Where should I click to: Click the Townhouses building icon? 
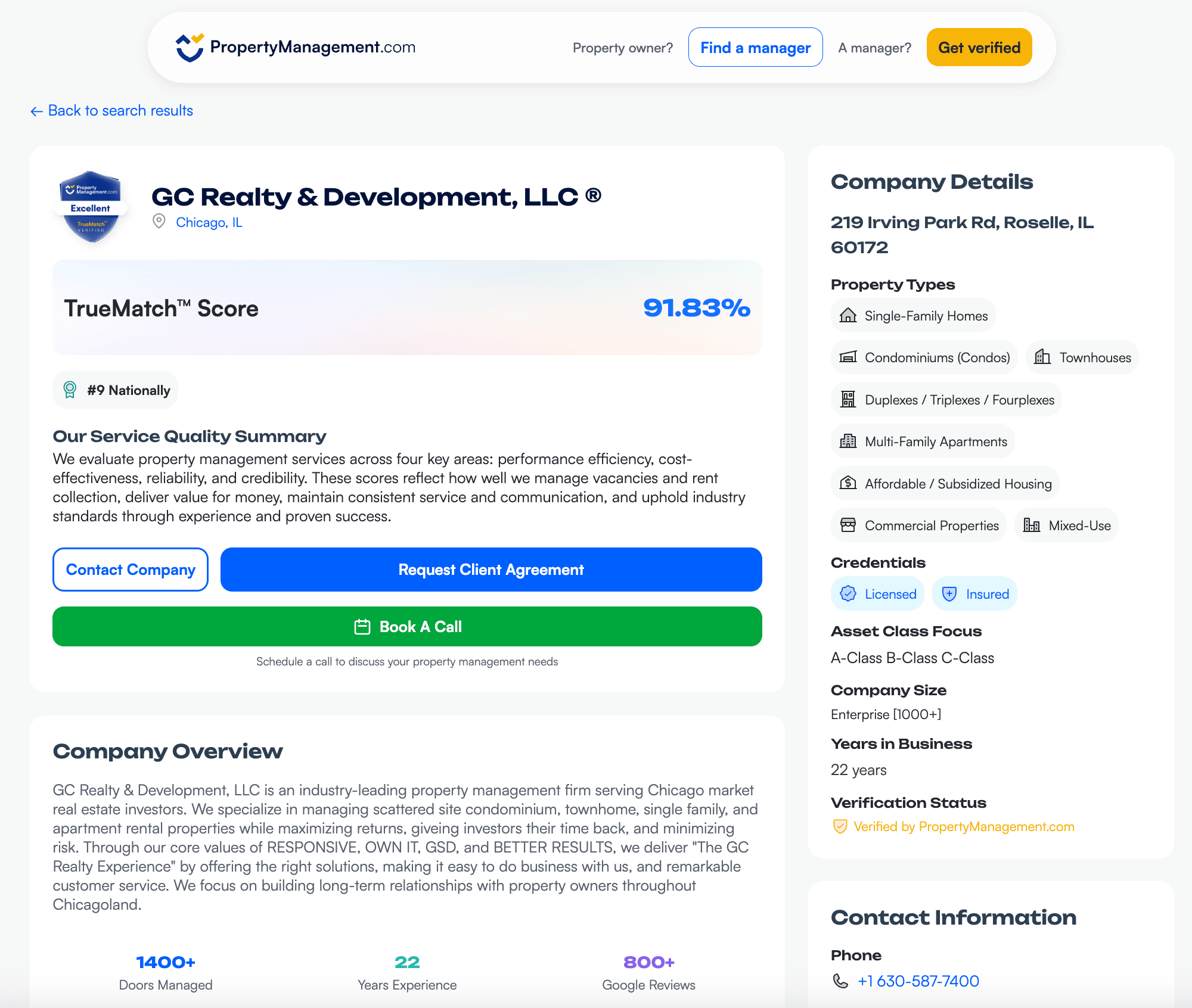pos(1042,357)
